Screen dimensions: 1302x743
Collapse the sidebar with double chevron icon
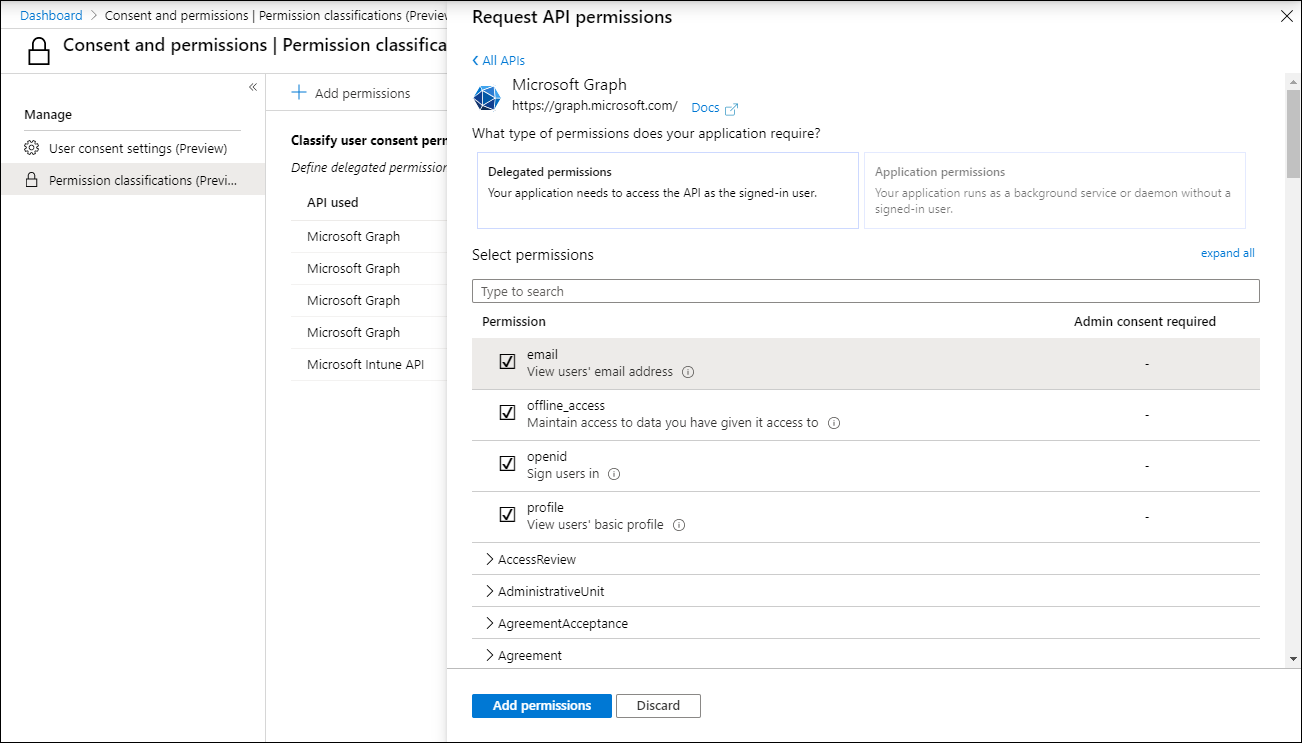pyautogui.click(x=253, y=87)
